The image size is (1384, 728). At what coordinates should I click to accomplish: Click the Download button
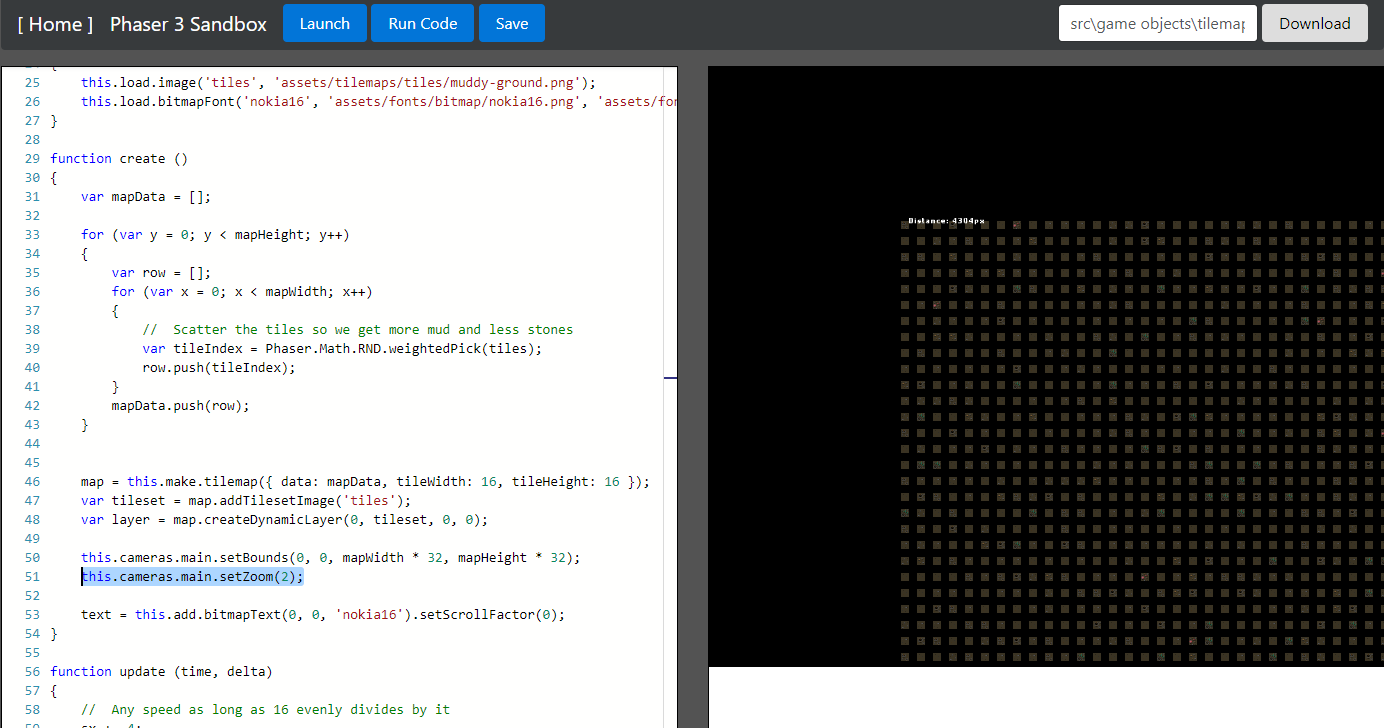(x=1314, y=22)
